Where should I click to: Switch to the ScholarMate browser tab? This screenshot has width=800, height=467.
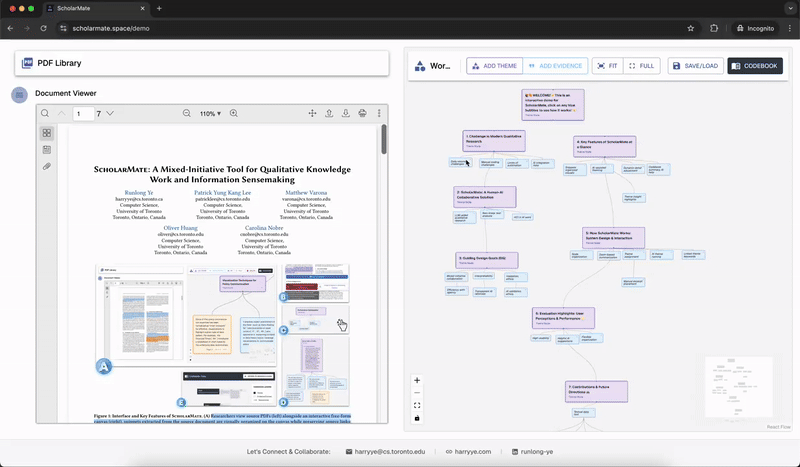[x=85, y=8]
